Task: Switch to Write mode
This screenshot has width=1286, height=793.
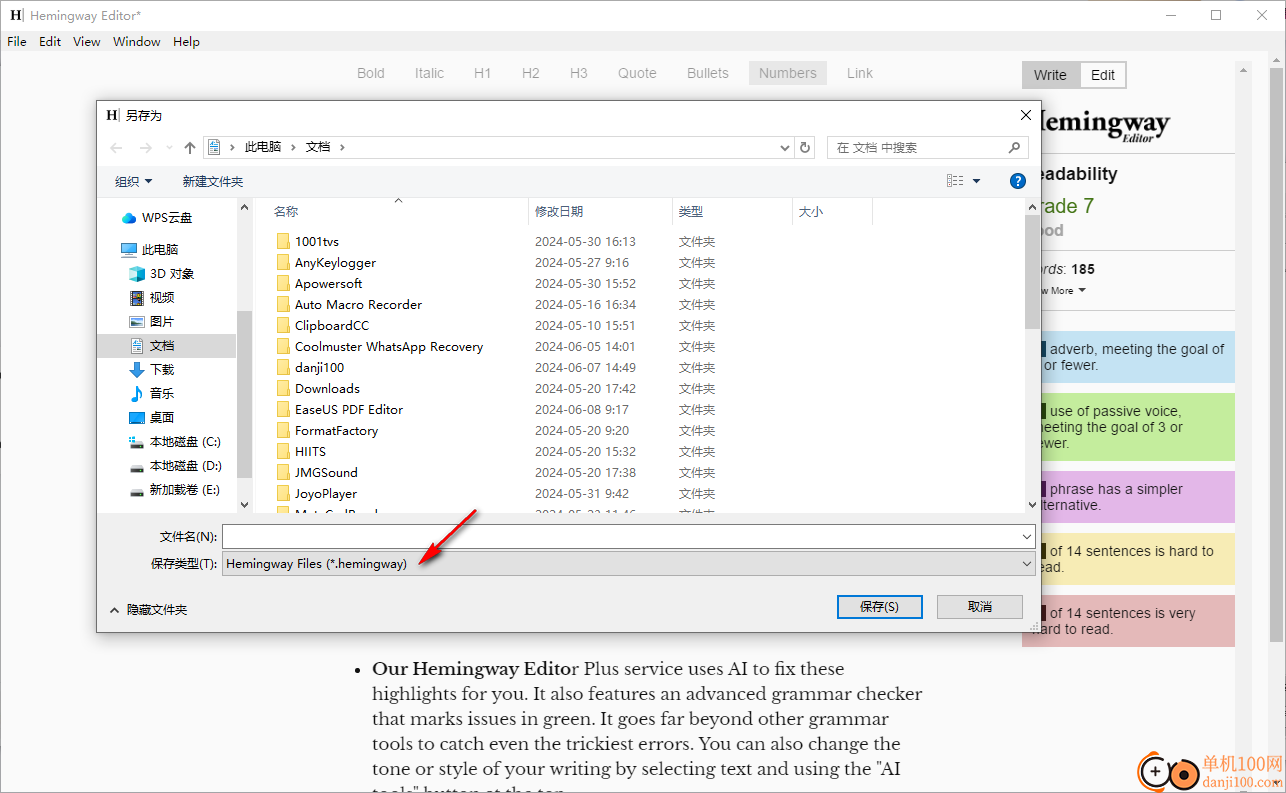Action: (1050, 75)
